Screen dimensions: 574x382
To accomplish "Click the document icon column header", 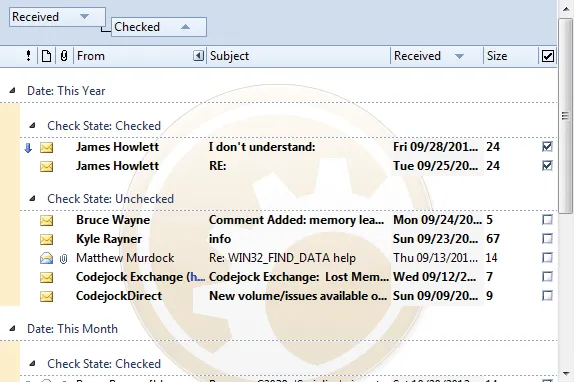I will click(46, 56).
